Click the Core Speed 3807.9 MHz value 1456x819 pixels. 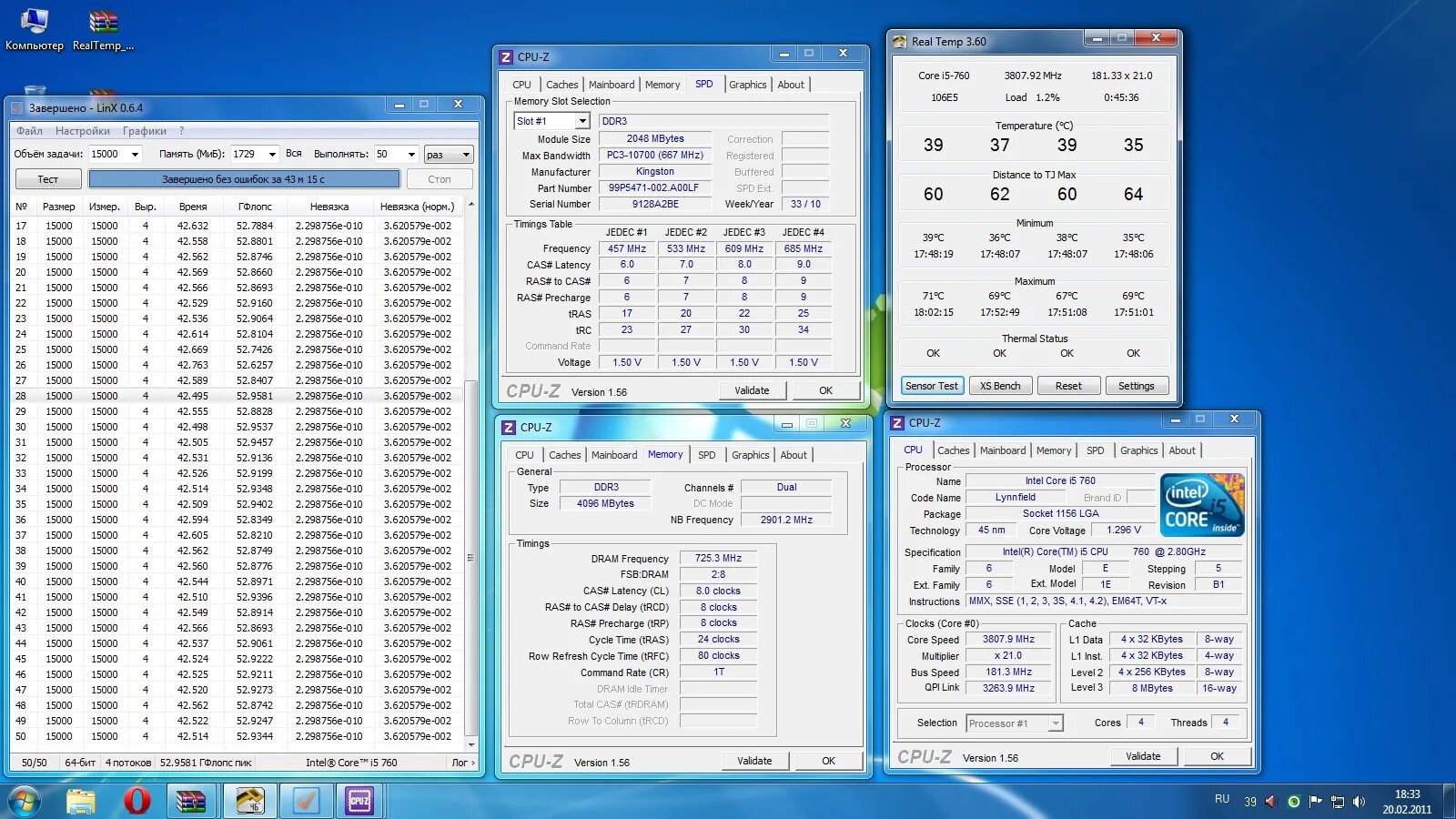tap(1008, 640)
